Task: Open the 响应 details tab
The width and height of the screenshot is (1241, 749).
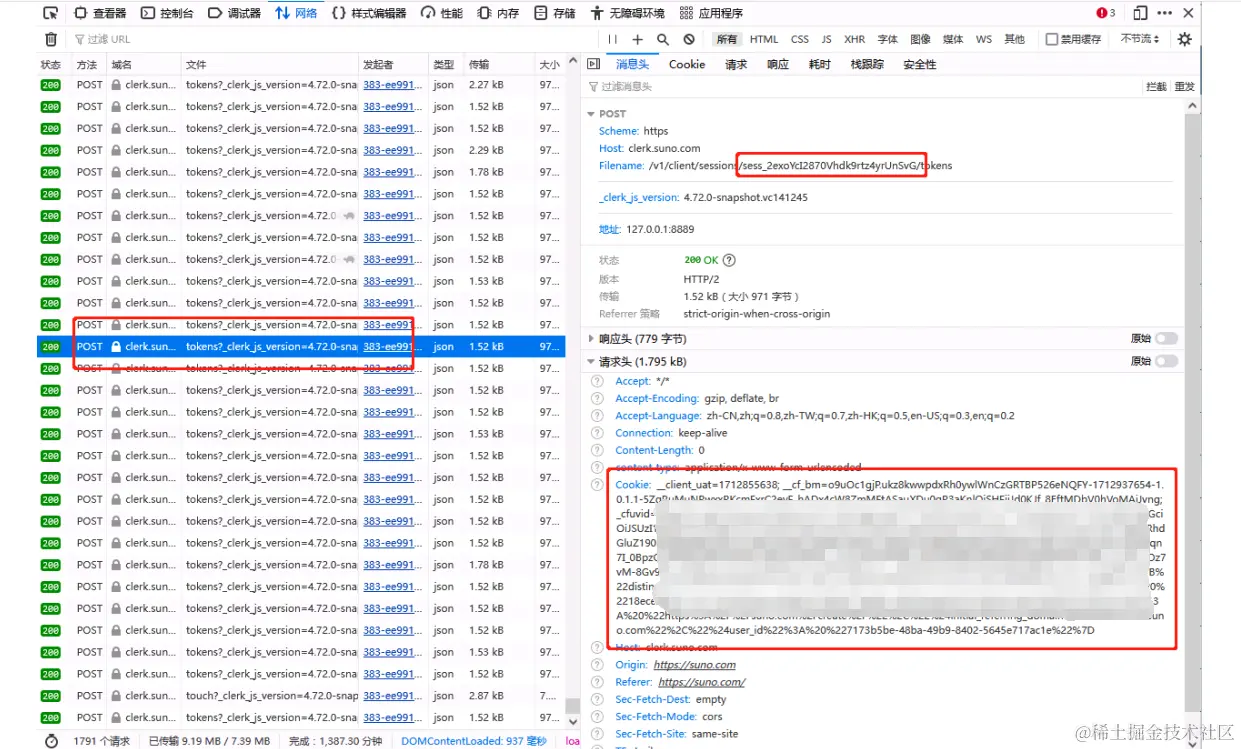Action: [x=778, y=64]
